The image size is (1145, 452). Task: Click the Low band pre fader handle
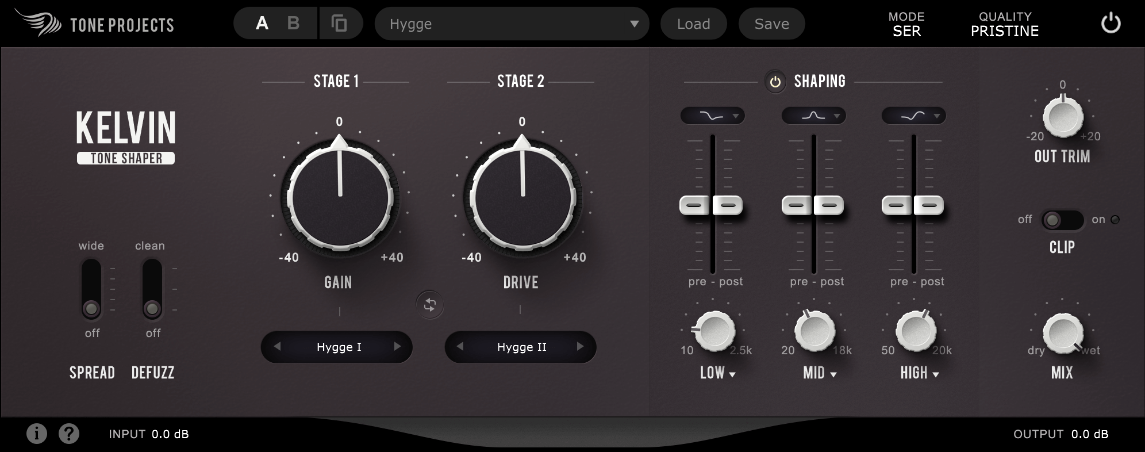tap(695, 205)
